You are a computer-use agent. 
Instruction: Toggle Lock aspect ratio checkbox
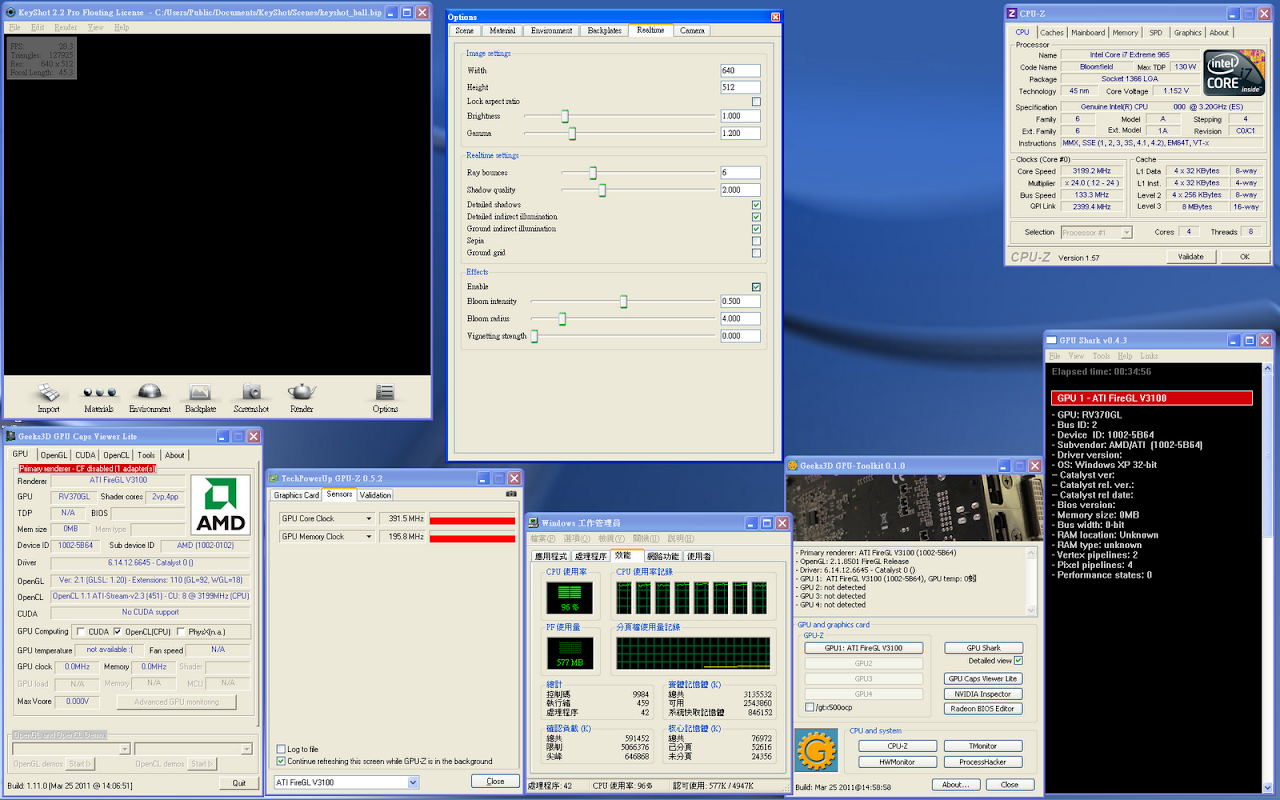click(x=756, y=102)
